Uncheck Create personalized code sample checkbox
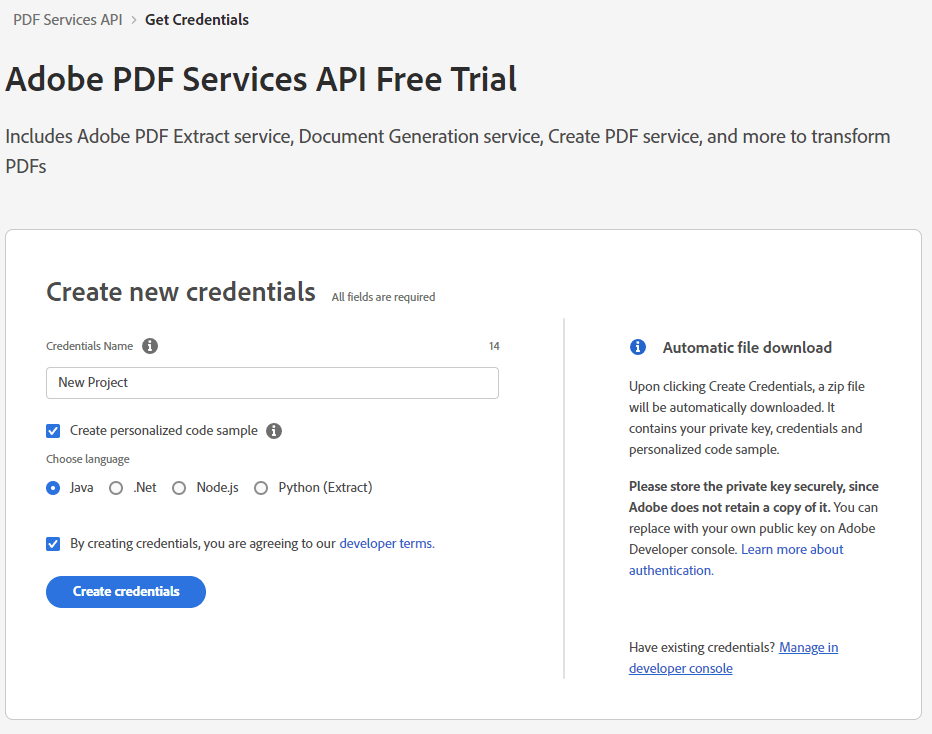 53,431
